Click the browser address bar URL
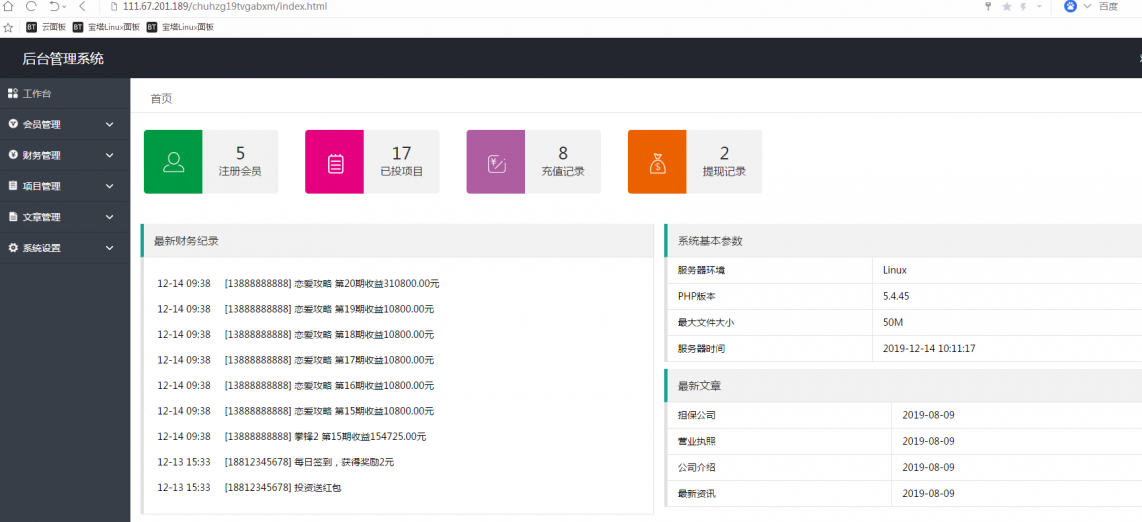The image size is (1142, 522). (x=225, y=7)
